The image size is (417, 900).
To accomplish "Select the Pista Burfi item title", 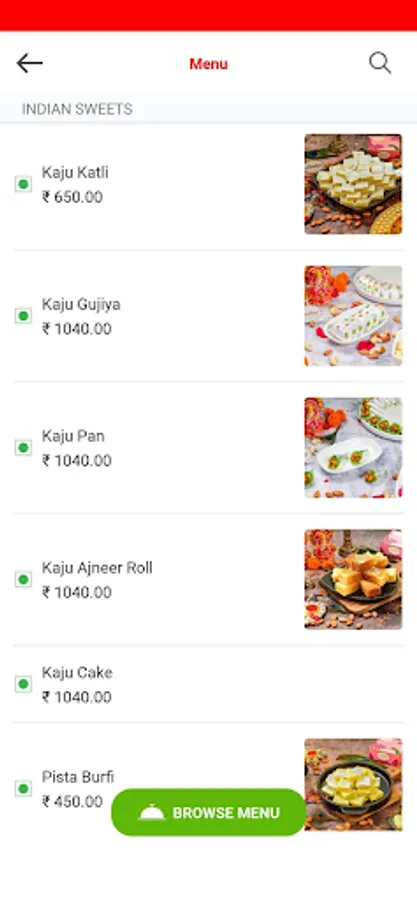I will (78, 777).
